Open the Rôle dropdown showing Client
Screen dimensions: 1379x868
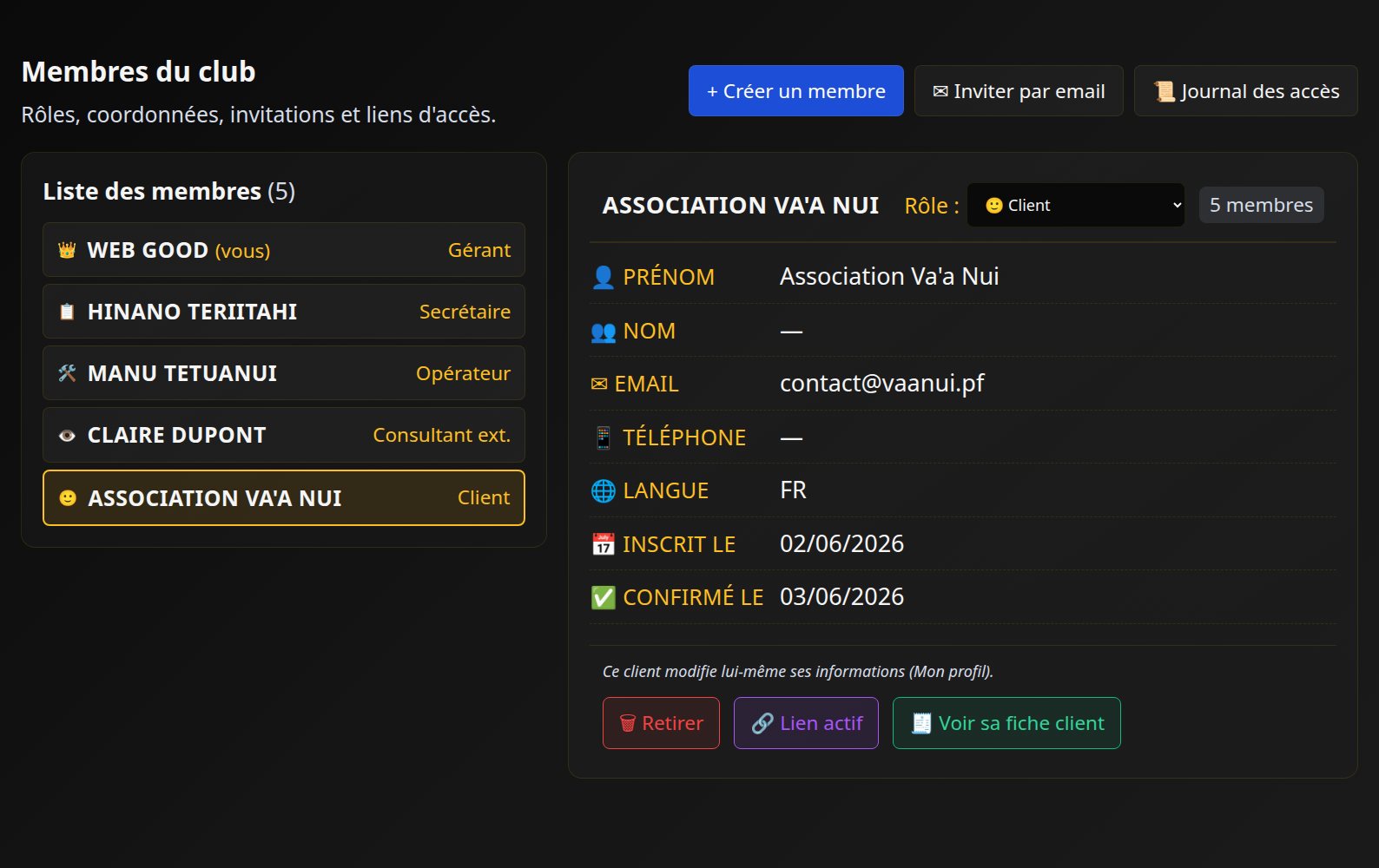1076,206
